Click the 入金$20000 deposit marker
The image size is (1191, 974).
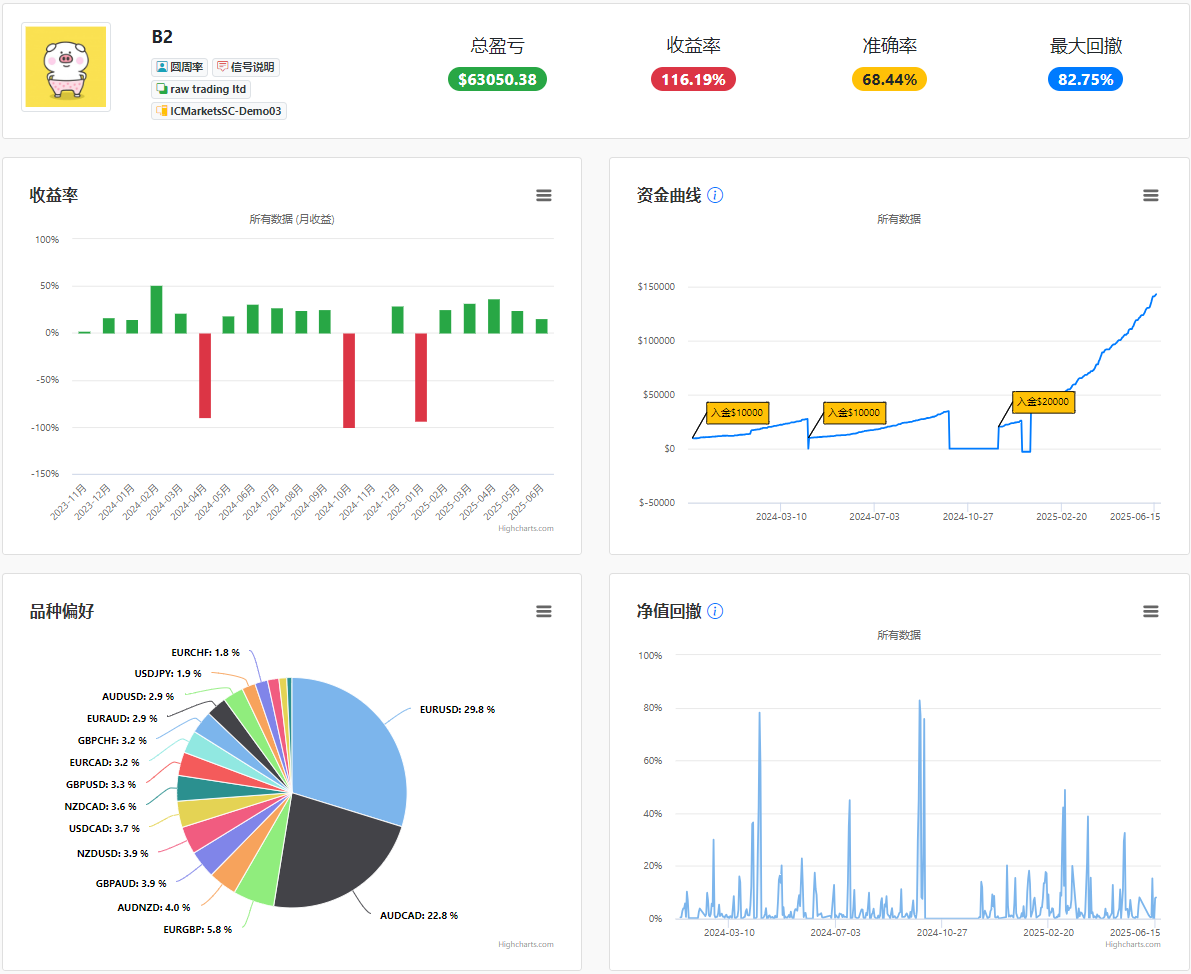pos(1044,401)
